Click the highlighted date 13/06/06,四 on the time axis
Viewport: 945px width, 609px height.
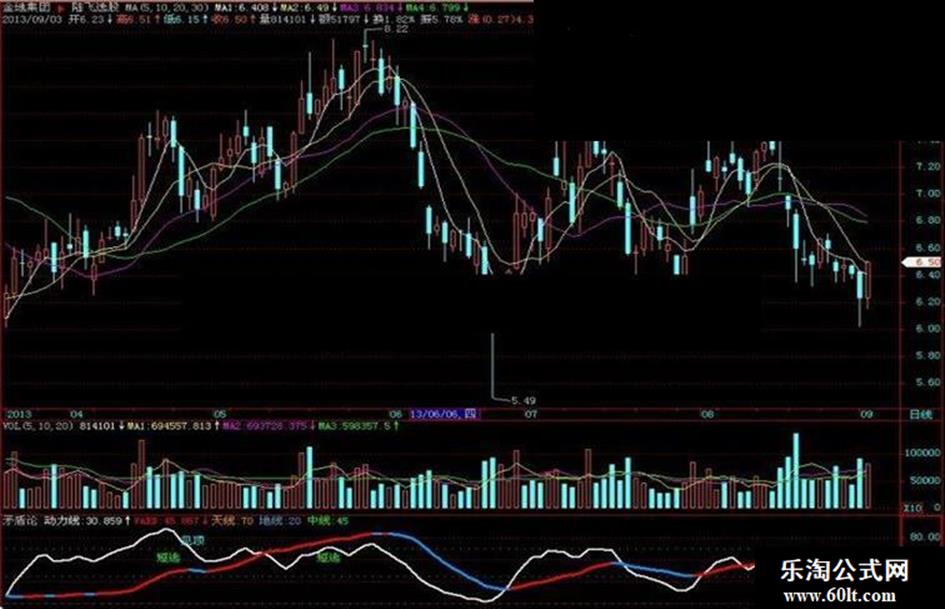point(445,414)
